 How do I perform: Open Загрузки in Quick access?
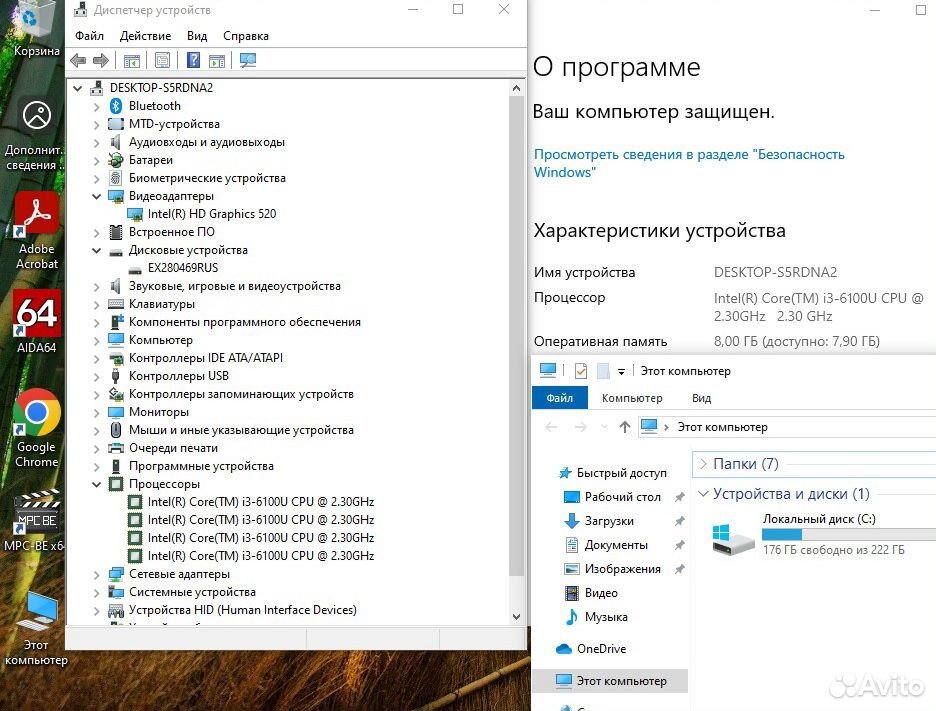point(609,521)
